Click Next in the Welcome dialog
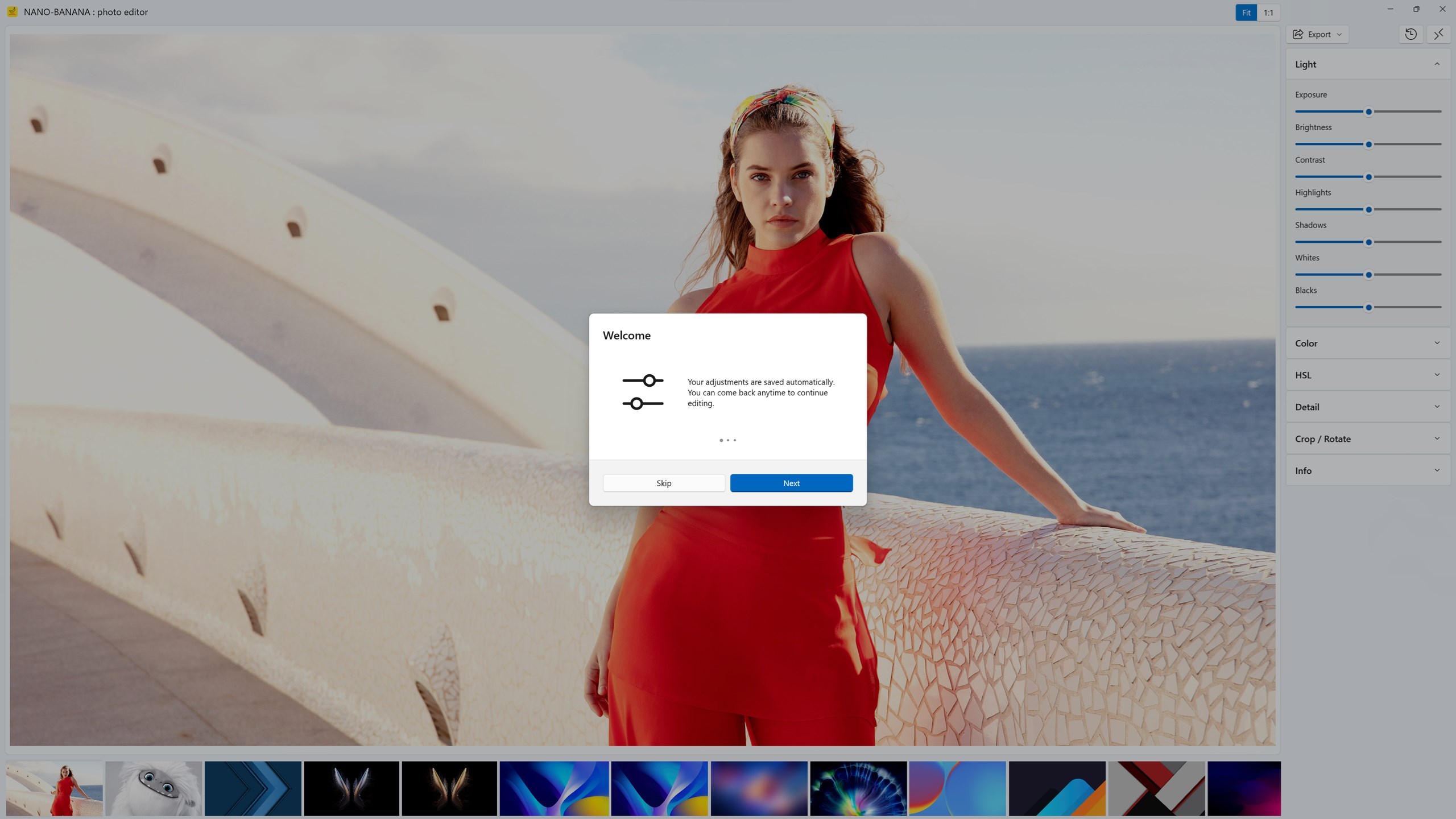The image size is (1456, 819). pos(791,483)
